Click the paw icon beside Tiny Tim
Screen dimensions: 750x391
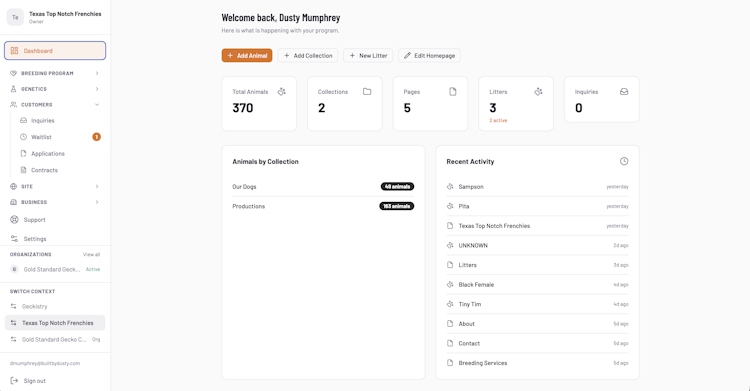point(450,304)
